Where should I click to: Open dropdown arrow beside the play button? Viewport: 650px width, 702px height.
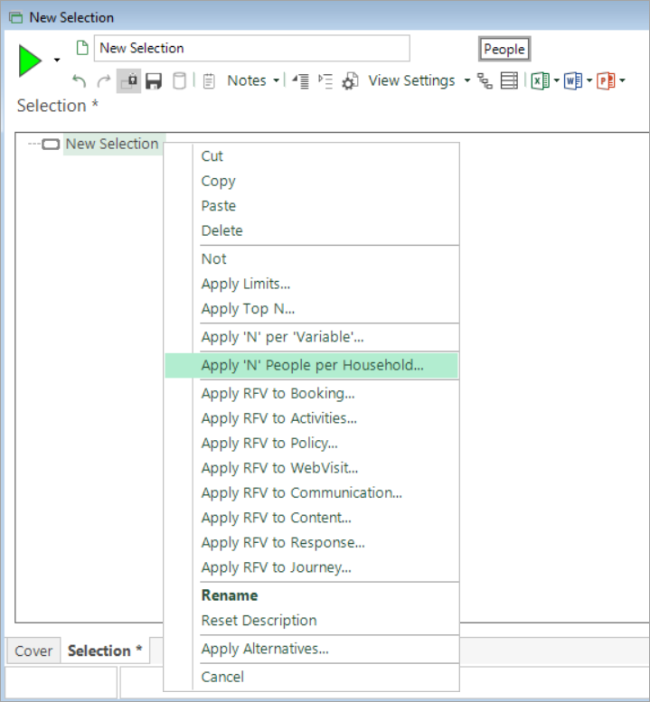[x=57, y=60]
